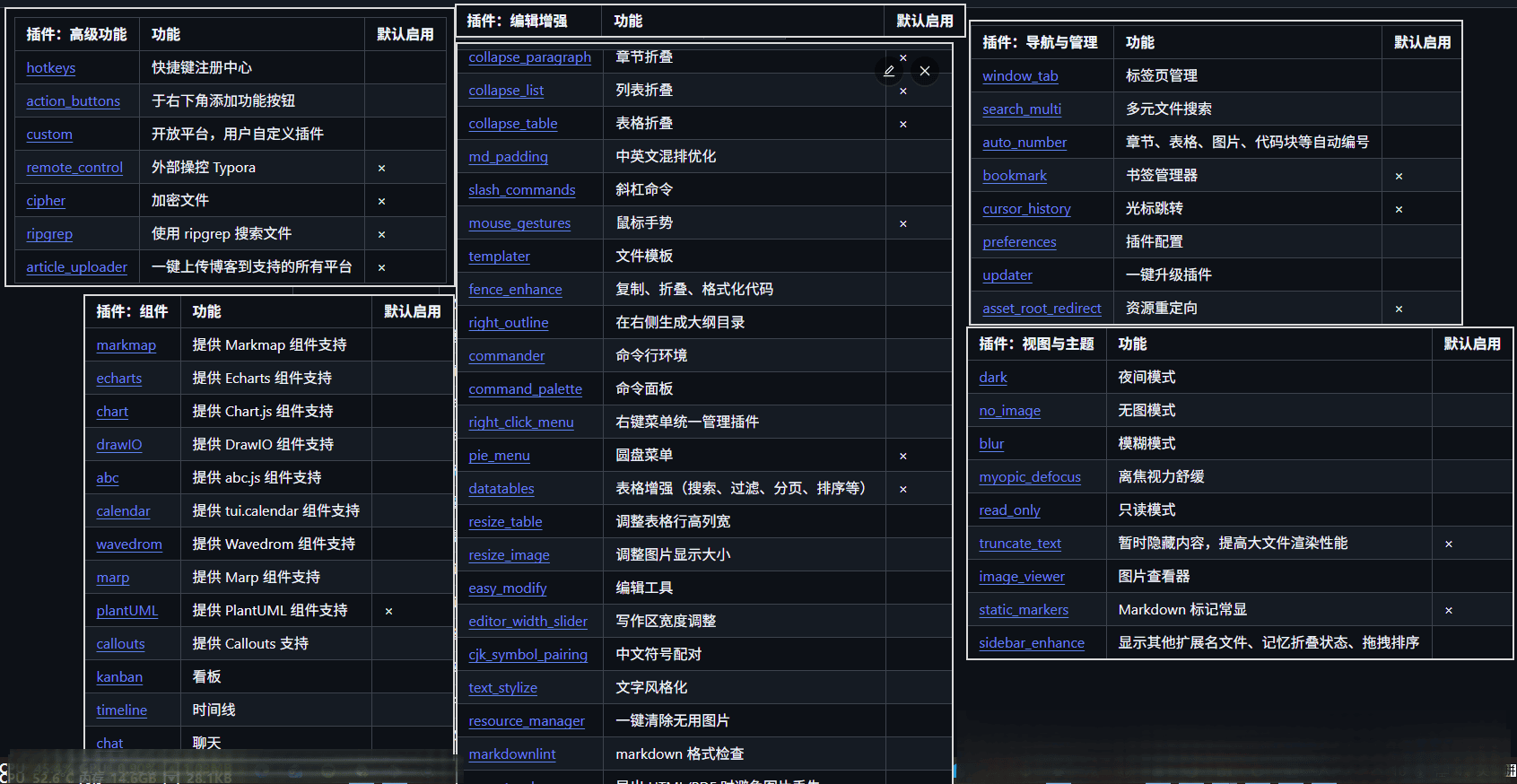Open the updater link
Screen dimensions: 1517x784
tap(1007, 275)
